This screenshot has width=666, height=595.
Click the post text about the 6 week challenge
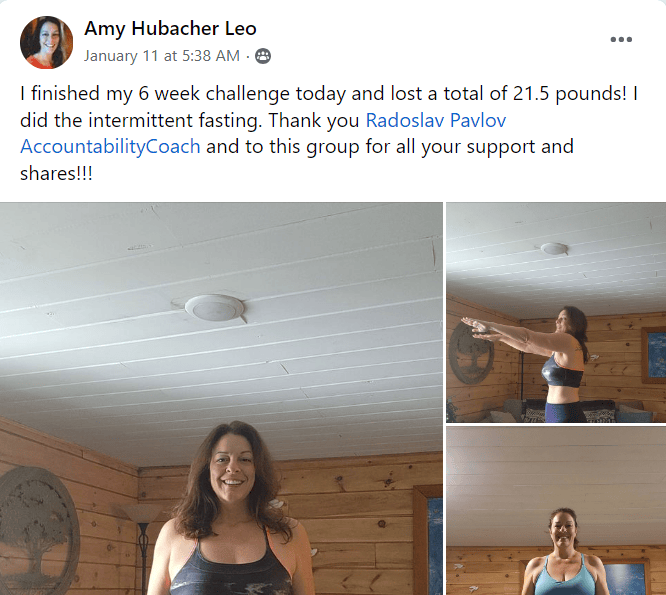click(329, 133)
